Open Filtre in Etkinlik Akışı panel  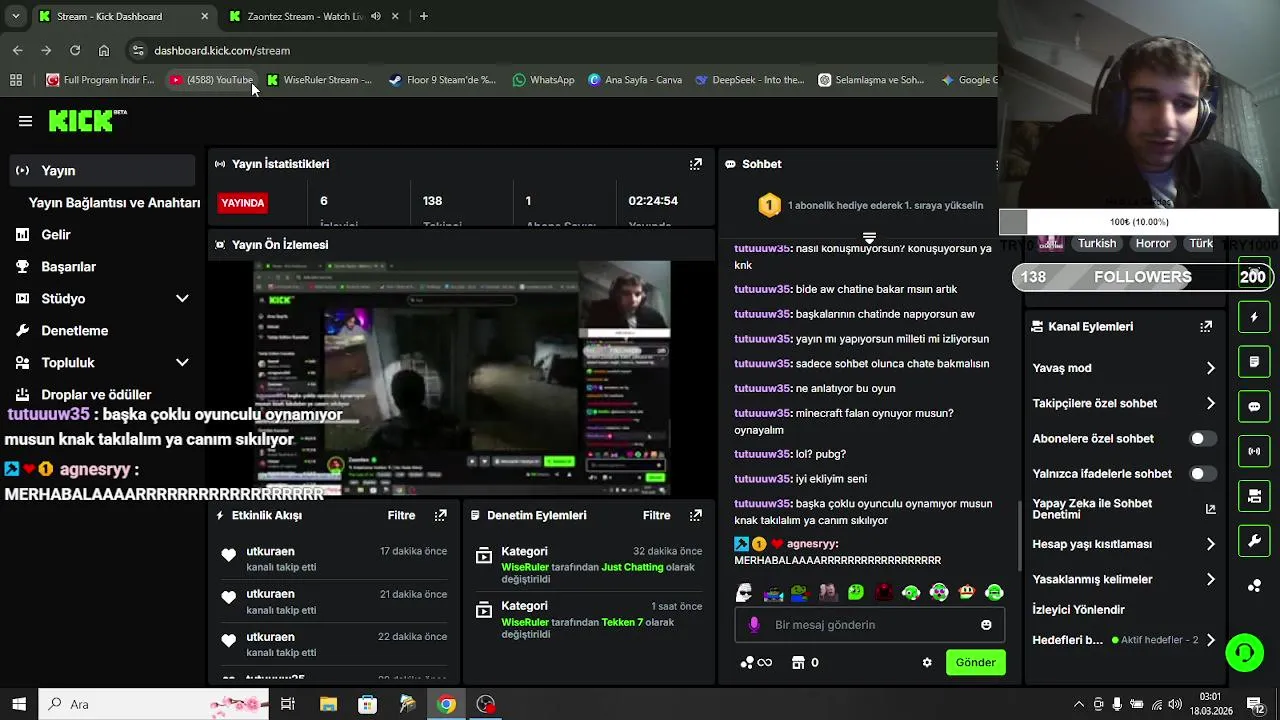tap(401, 515)
